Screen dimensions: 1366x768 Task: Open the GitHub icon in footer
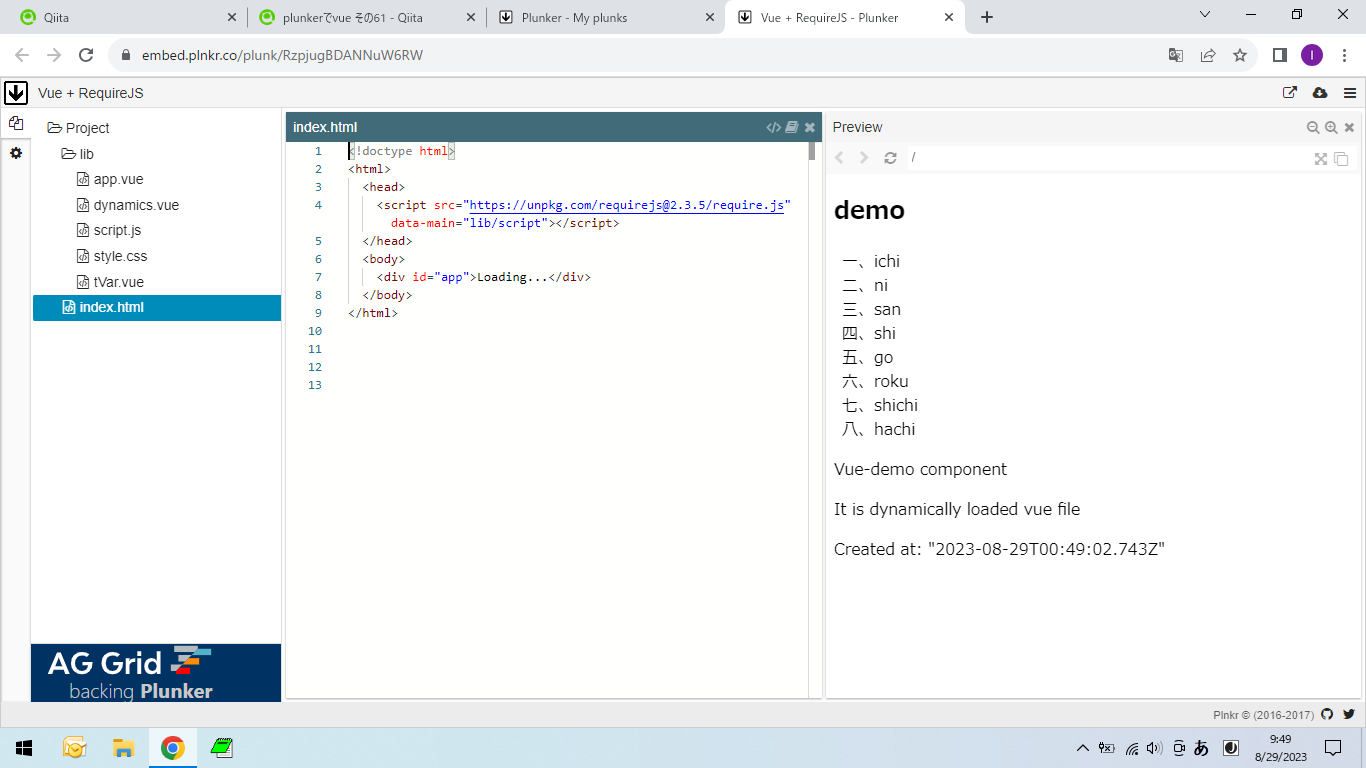1327,714
